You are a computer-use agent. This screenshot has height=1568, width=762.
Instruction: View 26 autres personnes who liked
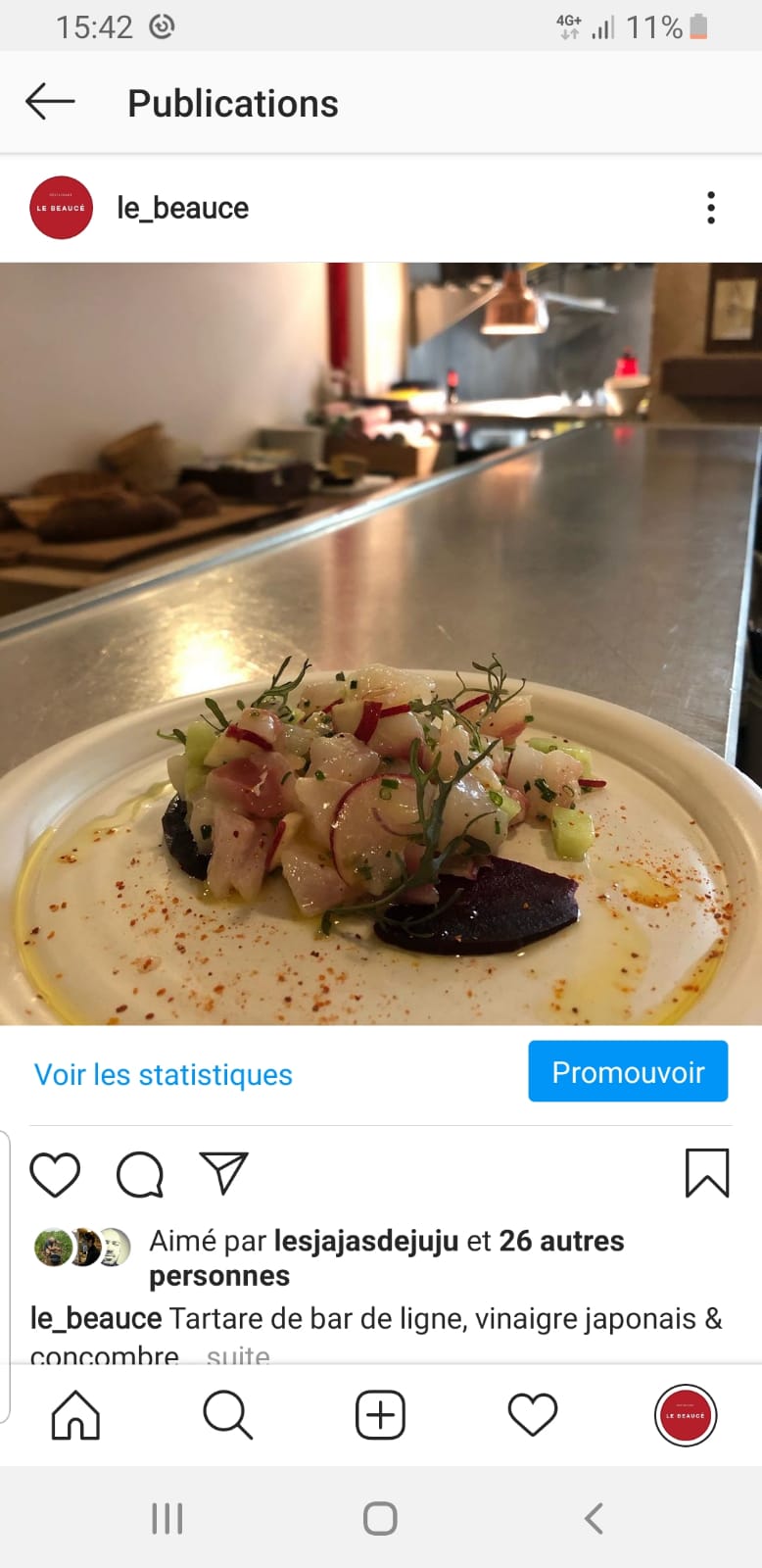pyautogui.click(x=387, y=1258)
